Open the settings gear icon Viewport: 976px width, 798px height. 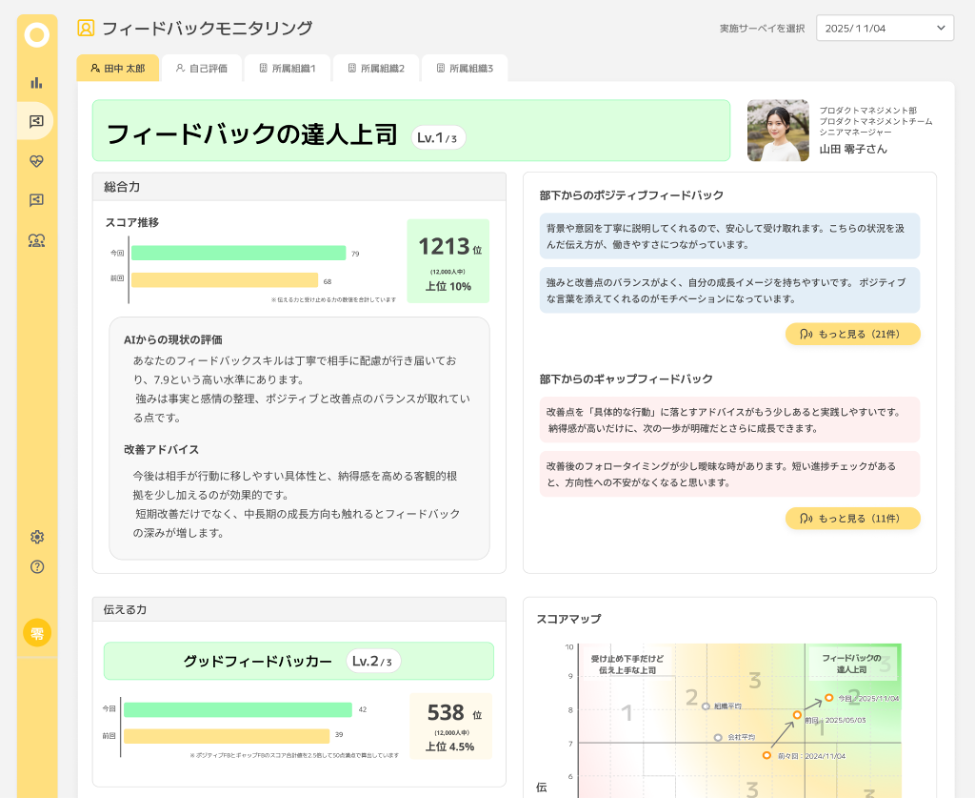37,537
